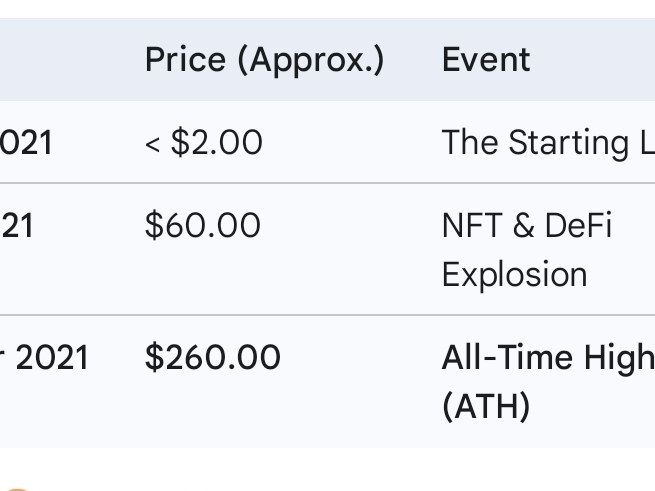Click the word "DeFi" in the second row
This screenshot has width=655, height=491.
(579, 226)
